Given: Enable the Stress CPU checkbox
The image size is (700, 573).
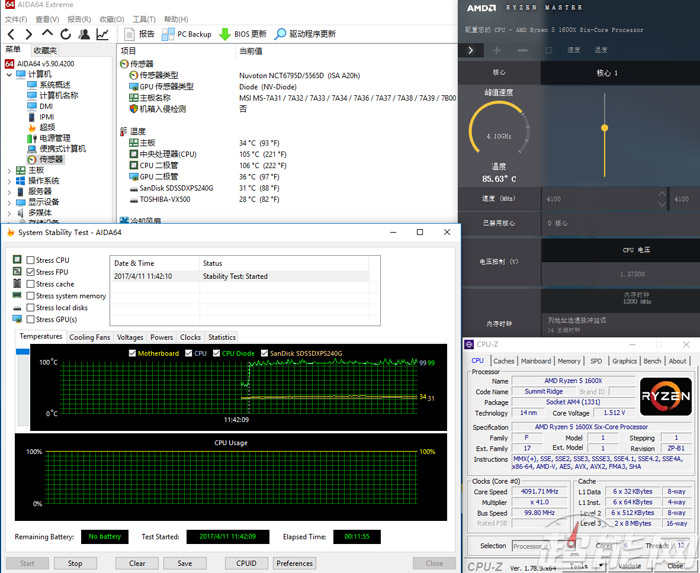Looking at the screenshot, I should [x=30, y=260].
